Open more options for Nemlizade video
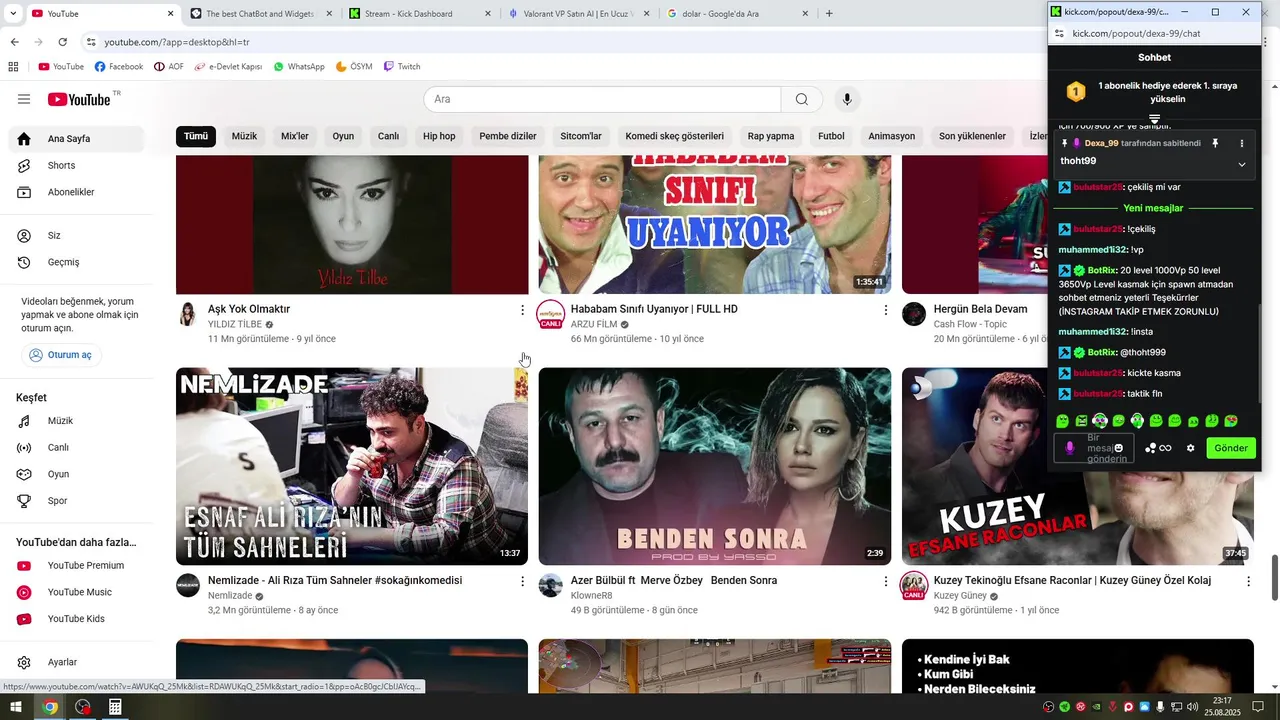 click(522, 581)
